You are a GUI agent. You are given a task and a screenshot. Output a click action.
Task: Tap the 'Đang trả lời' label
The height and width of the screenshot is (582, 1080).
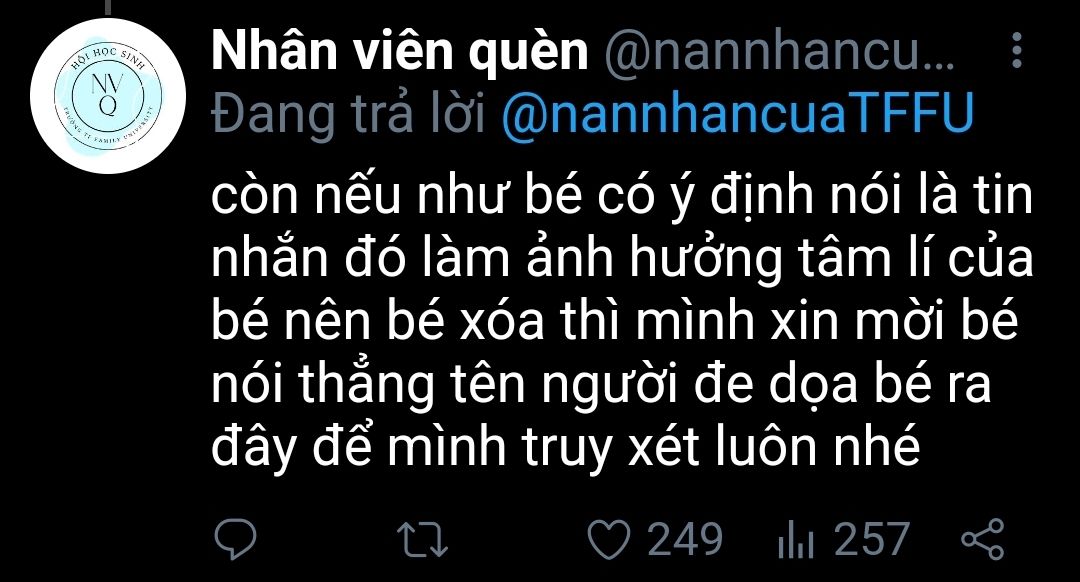pos(350,114)
